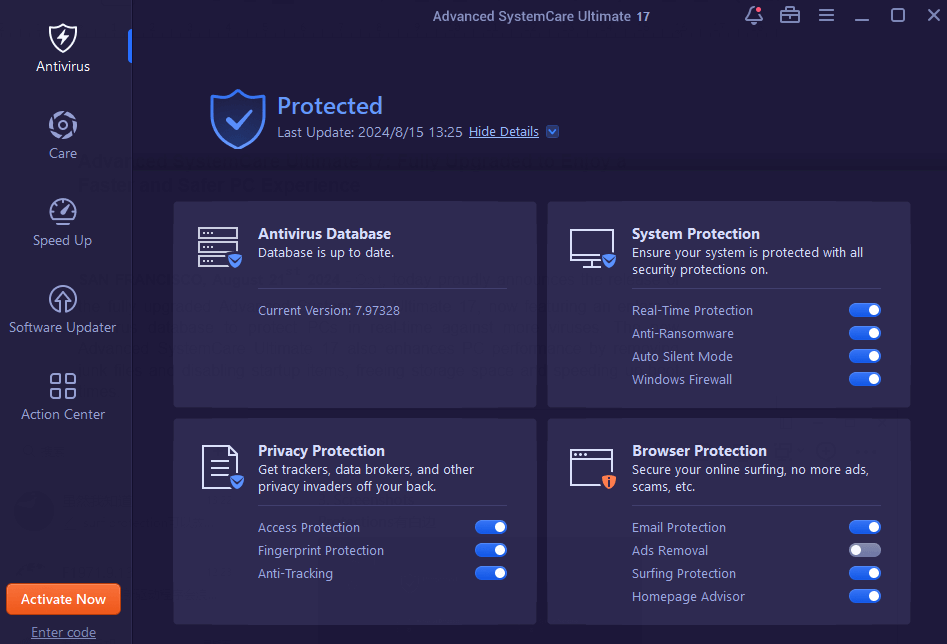Click the Protected status title
947x644 pixels.
click(330, 106)
